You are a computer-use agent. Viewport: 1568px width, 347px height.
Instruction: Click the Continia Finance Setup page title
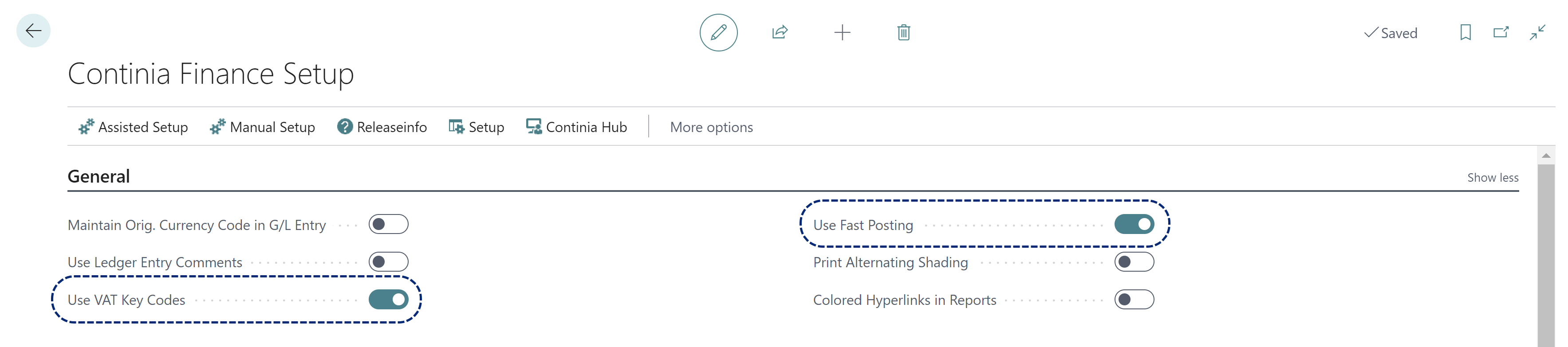click(x=211, y=74)
